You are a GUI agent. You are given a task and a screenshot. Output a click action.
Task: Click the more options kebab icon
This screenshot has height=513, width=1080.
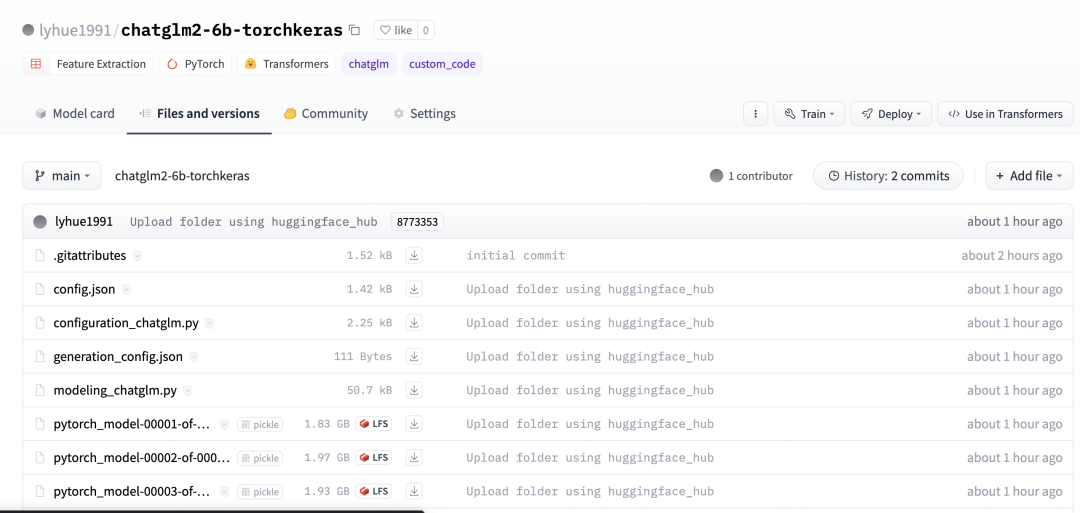point(755,114)
